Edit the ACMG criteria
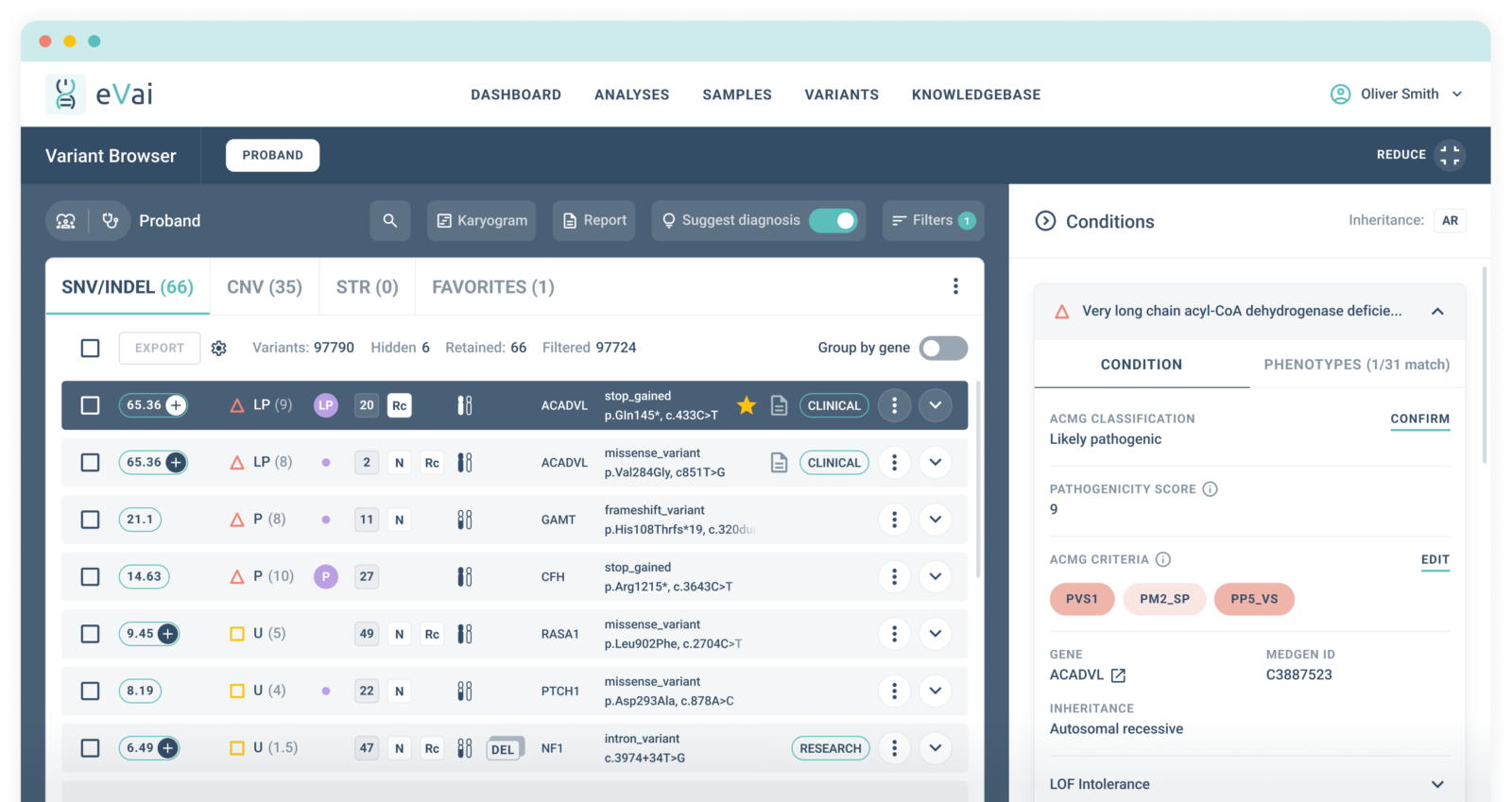Image resolution: width=1512 pixels, height=802 pixels. (x=1435, y=559)
